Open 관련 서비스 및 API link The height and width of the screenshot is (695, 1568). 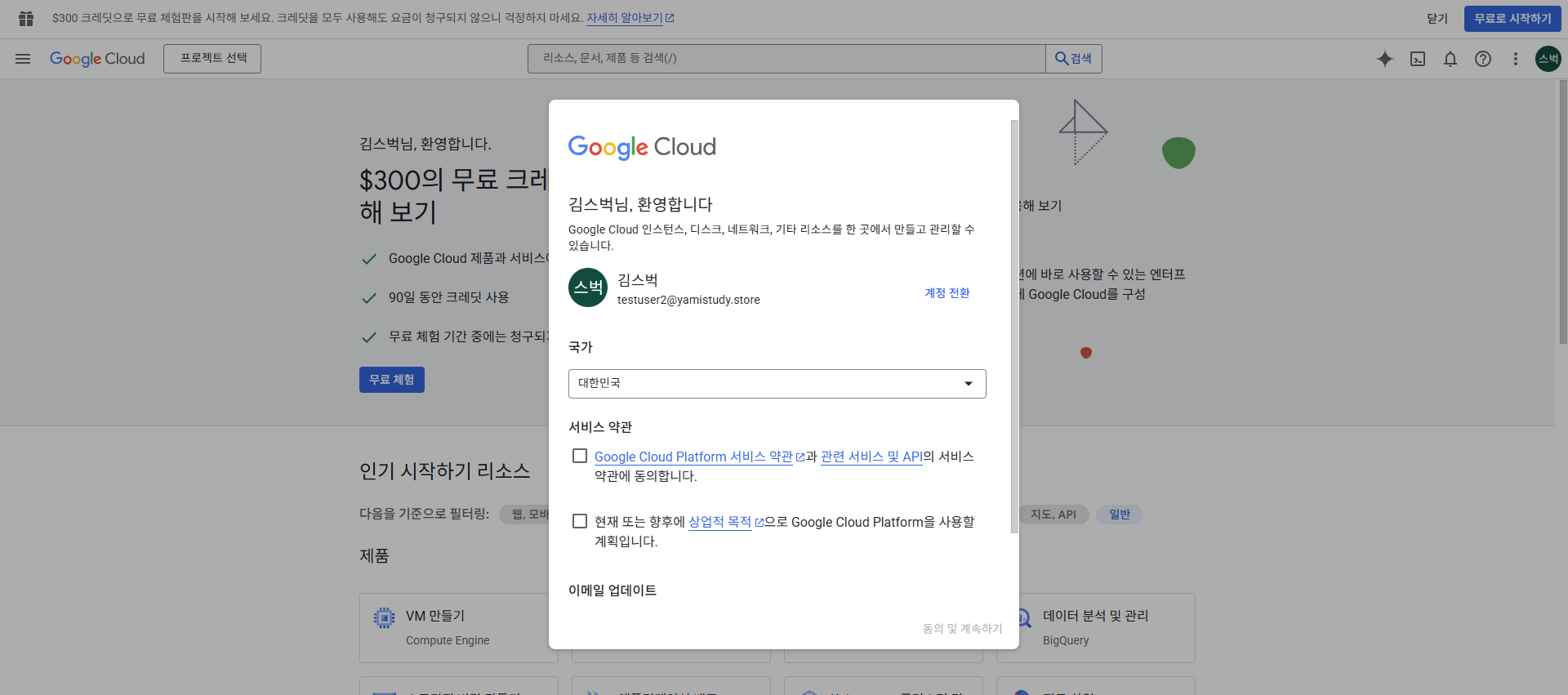(871, 457)
